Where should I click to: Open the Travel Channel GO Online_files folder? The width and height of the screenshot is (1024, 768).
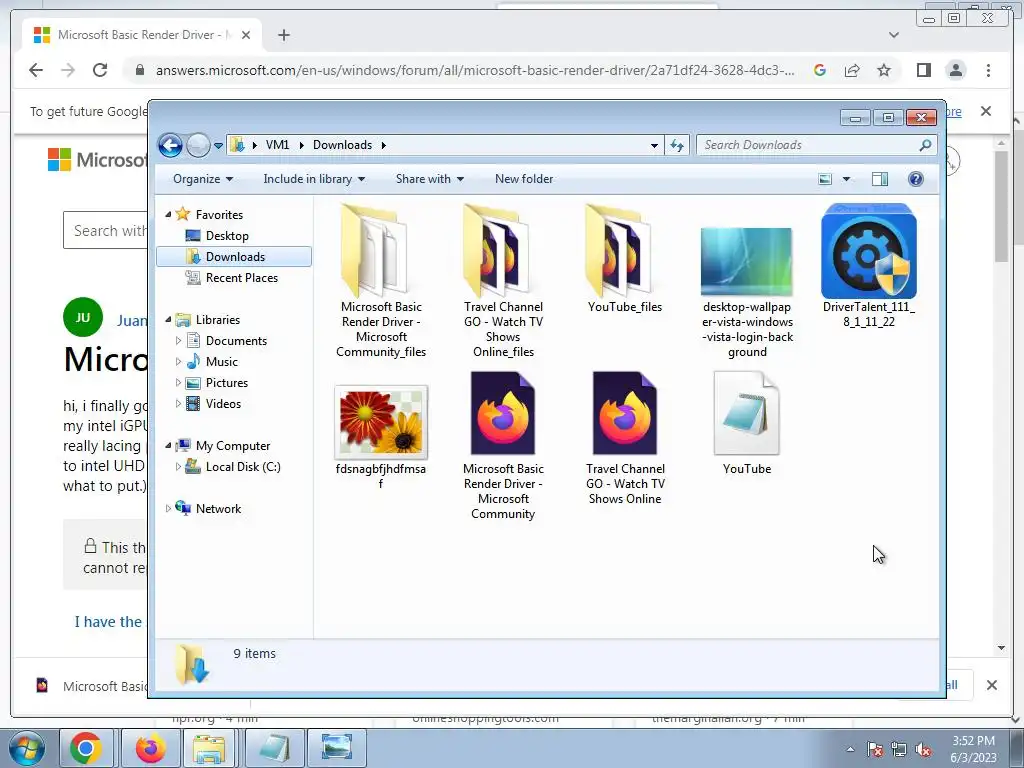[x=503, y=281]
